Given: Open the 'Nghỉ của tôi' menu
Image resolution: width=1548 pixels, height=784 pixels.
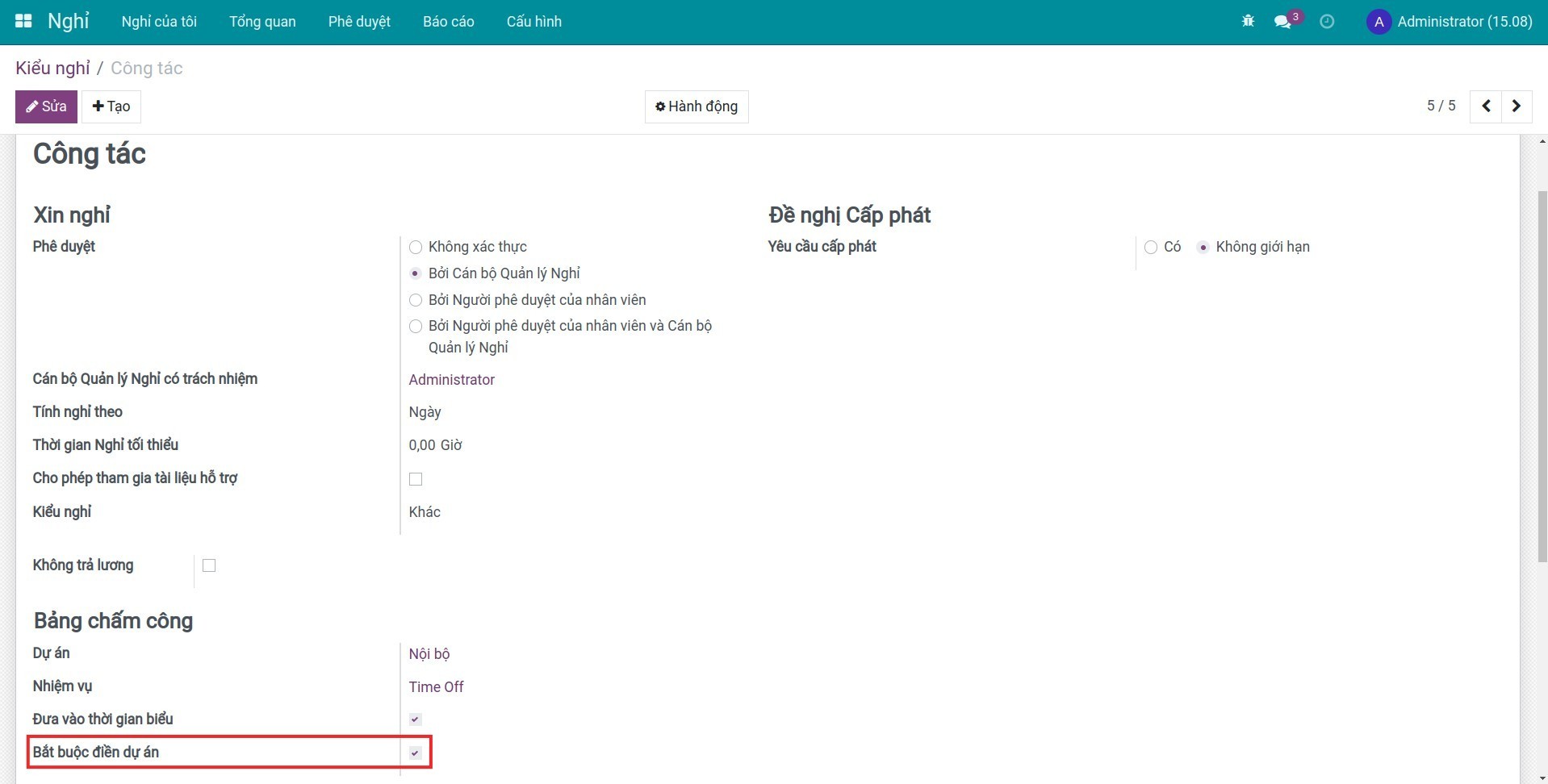Looking at the screenshot, I should 159,22.
